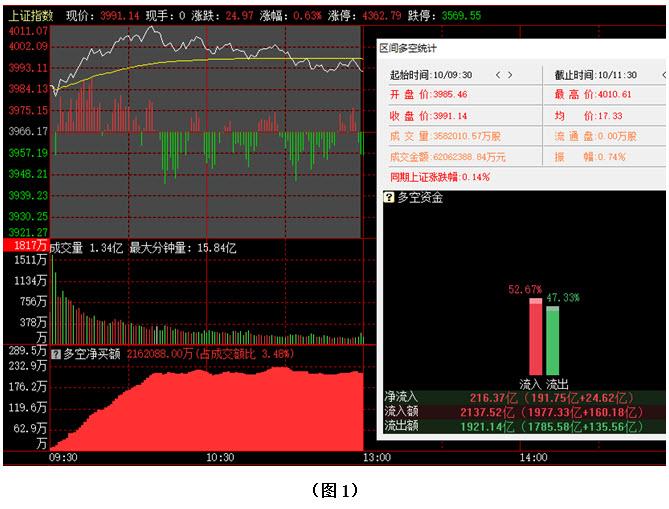This screenshot has width=669, height=509.
Task: Click the 截止时间 value 10/11:30
Action: [619, 75]
